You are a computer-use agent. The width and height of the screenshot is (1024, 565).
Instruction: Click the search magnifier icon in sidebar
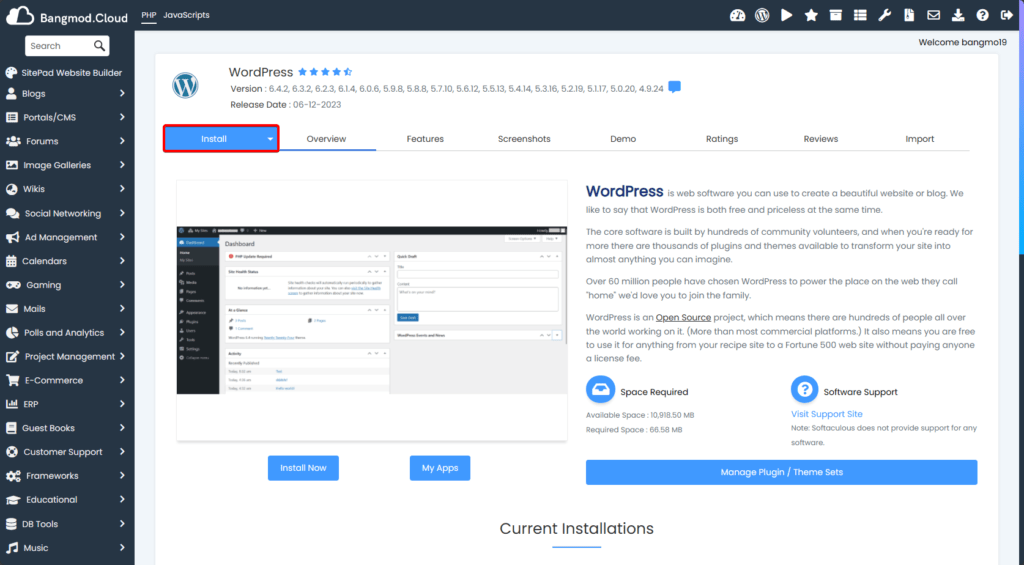[x=99, y=46]
